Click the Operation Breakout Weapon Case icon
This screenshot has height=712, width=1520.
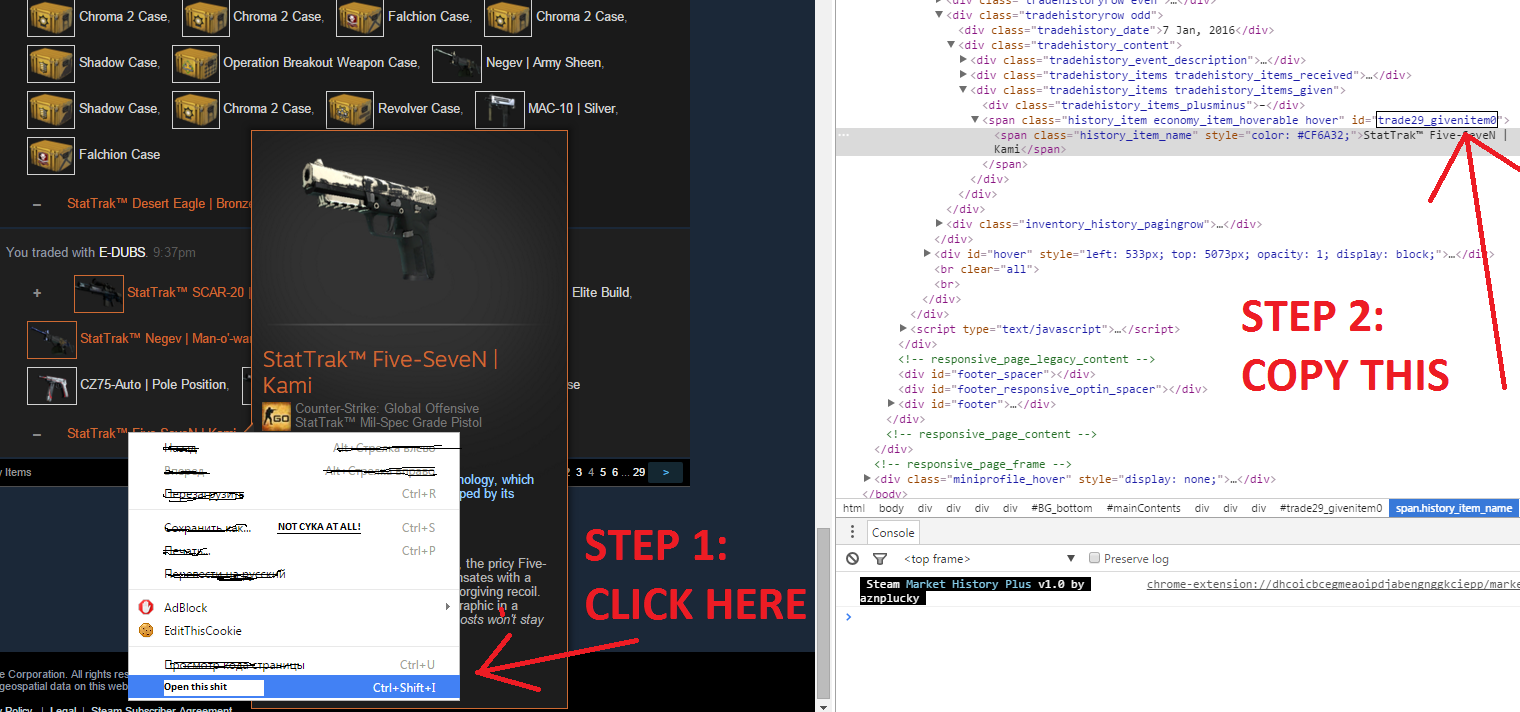pyautogui.click(x=196, y=63)
